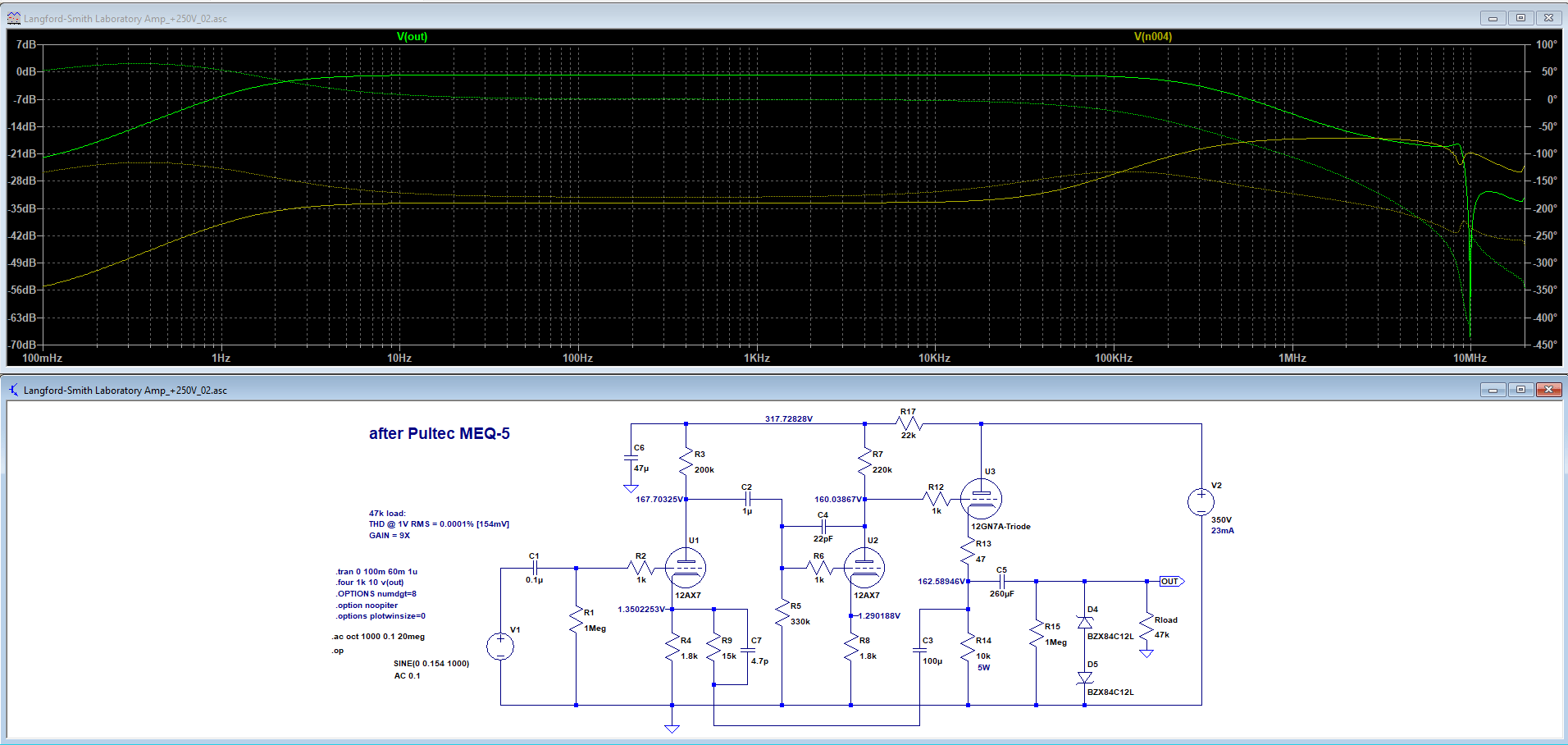
Task: Select resistor R5 330k symbol
Action: tap(782, 614)
